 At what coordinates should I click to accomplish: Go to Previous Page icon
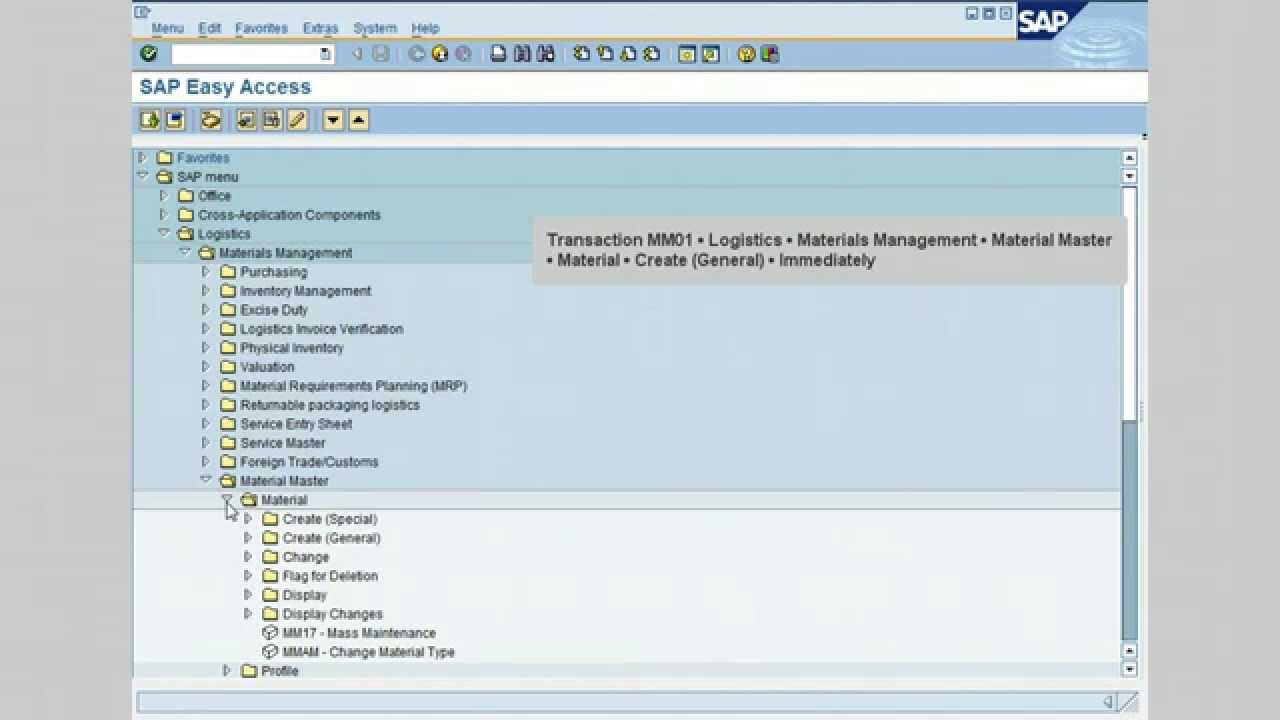pyautogui.click(x=605, y=54)
